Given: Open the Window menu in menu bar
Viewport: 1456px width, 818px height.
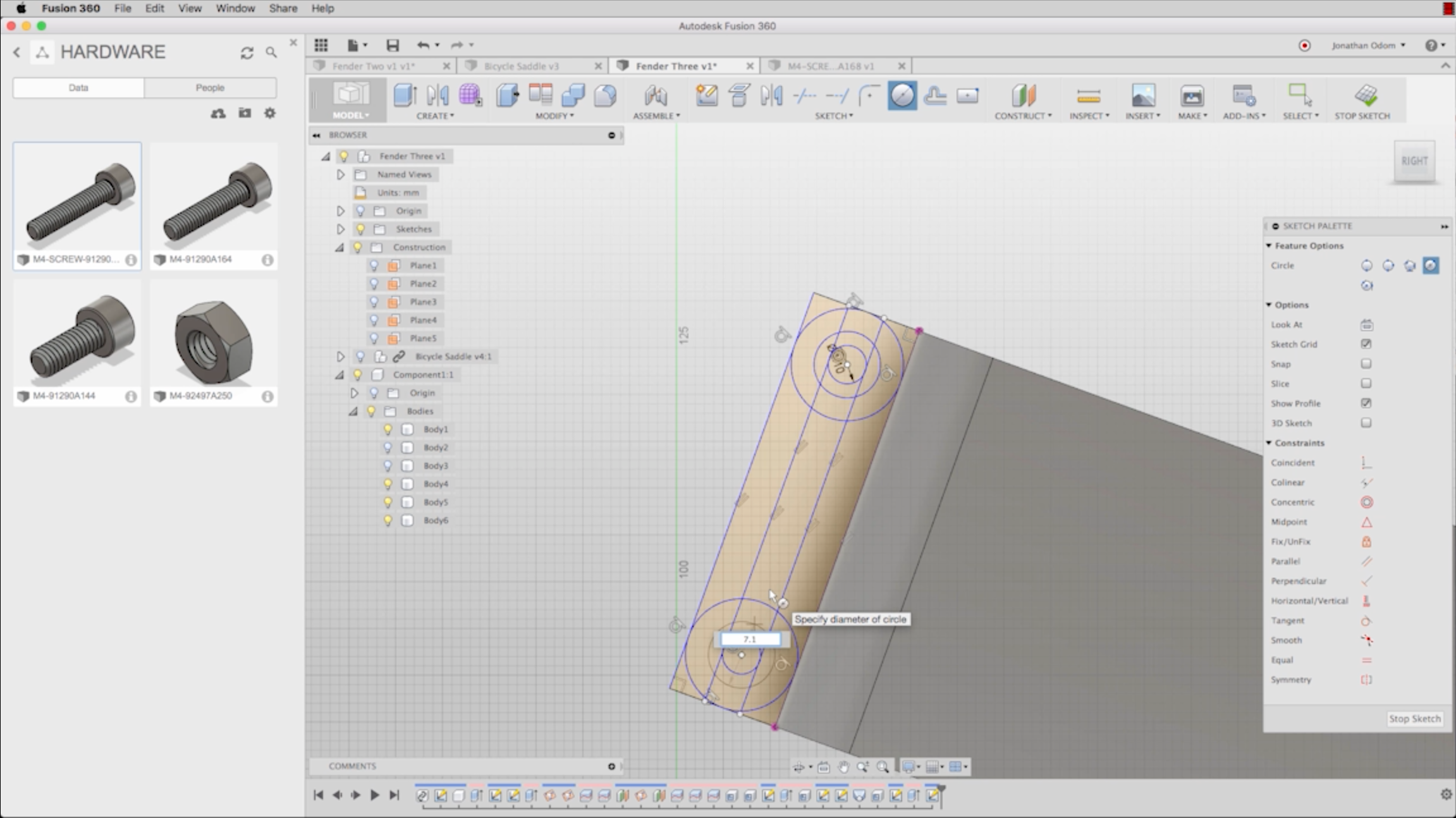Looking at the screenshot, I should click(x=235, y=8).
